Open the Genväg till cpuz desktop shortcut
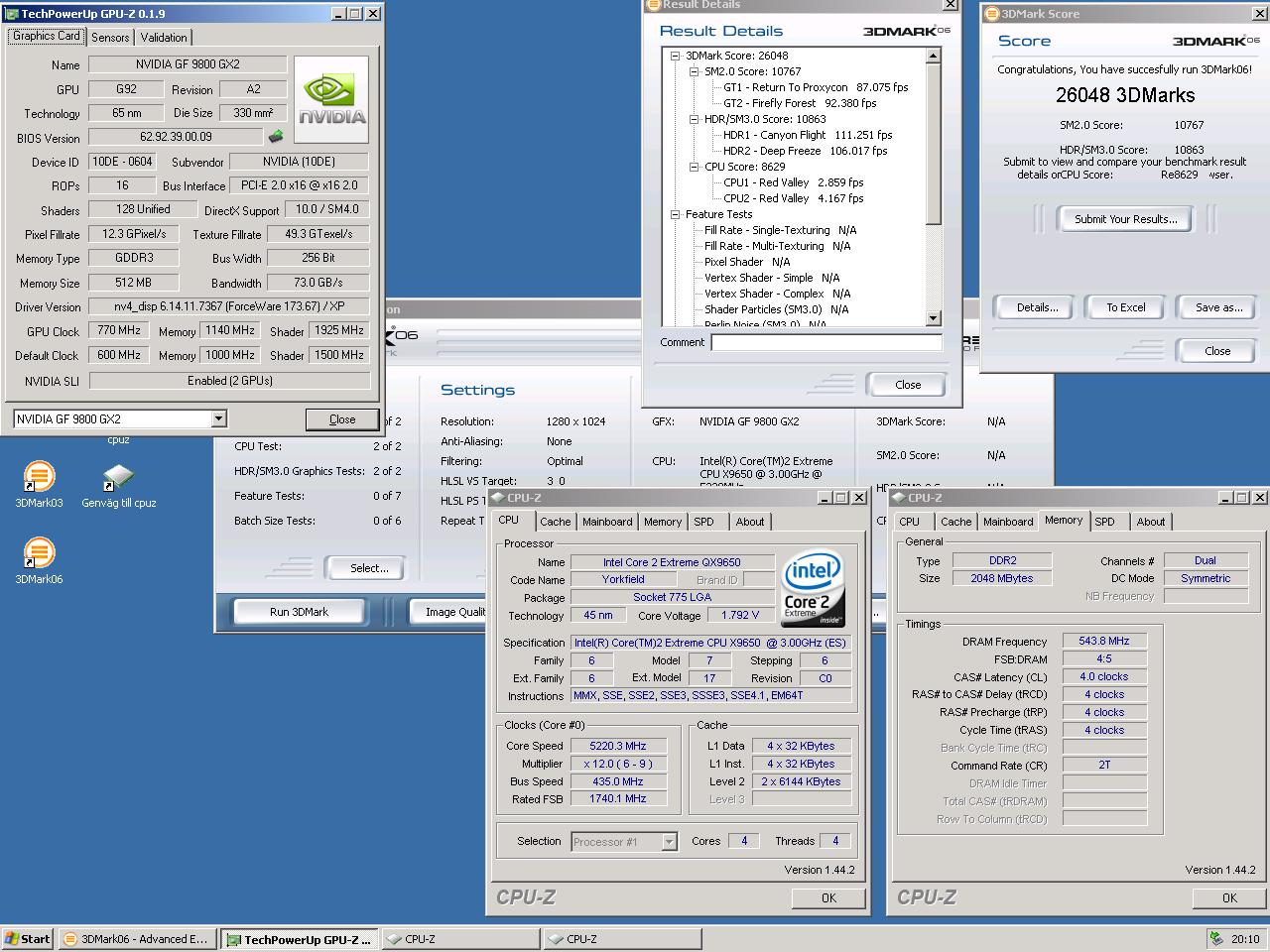1270x952 pixels. point(119,485)
